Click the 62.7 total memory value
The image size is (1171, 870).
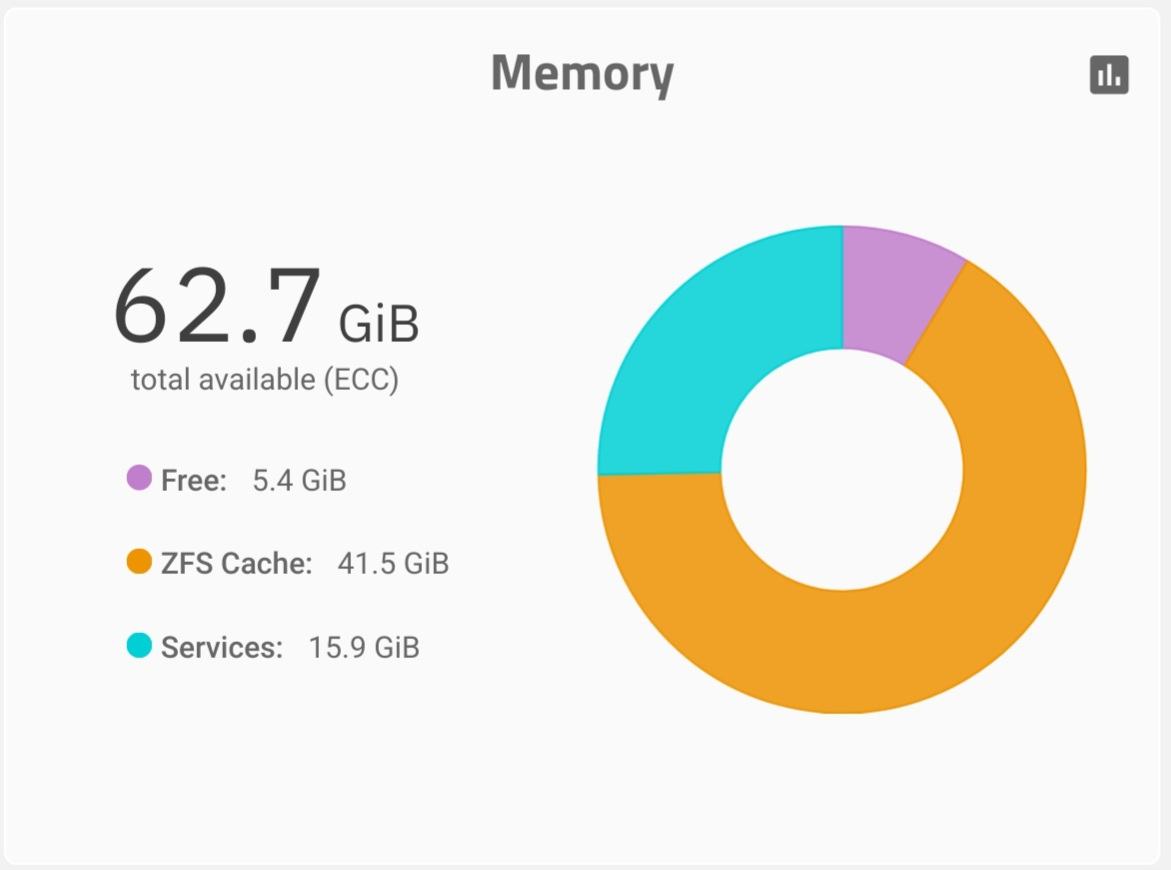[217, 308]
